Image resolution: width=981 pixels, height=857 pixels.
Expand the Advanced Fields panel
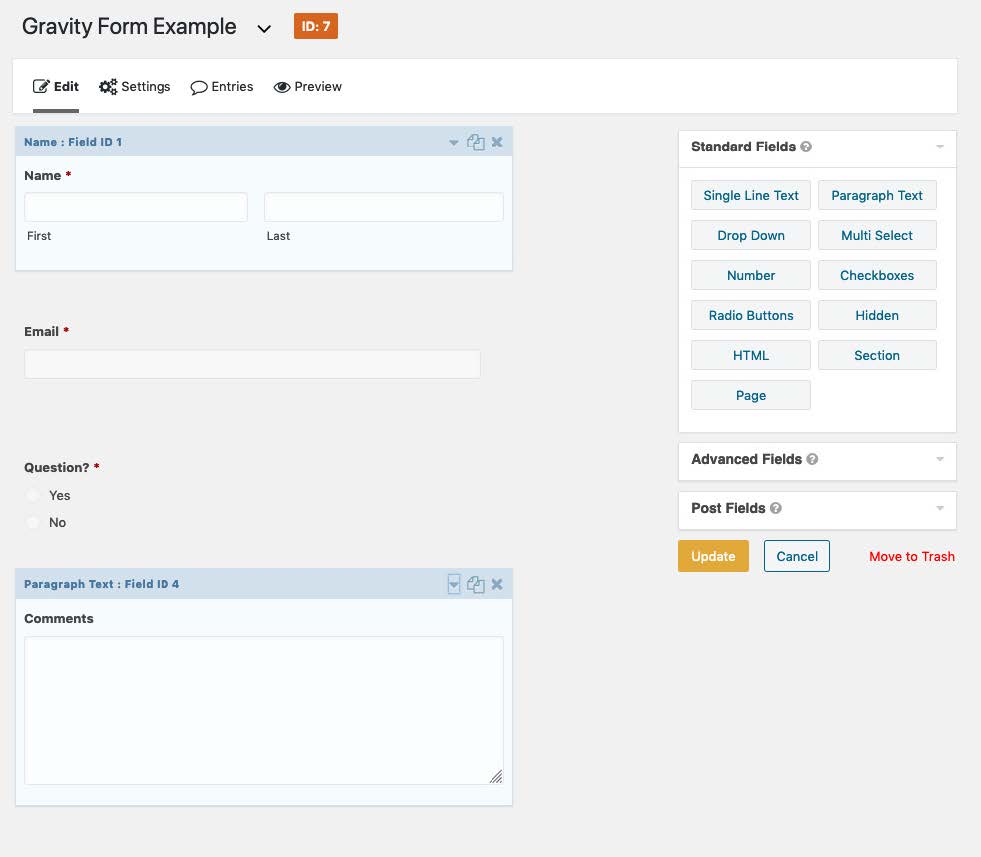[938, 460]
